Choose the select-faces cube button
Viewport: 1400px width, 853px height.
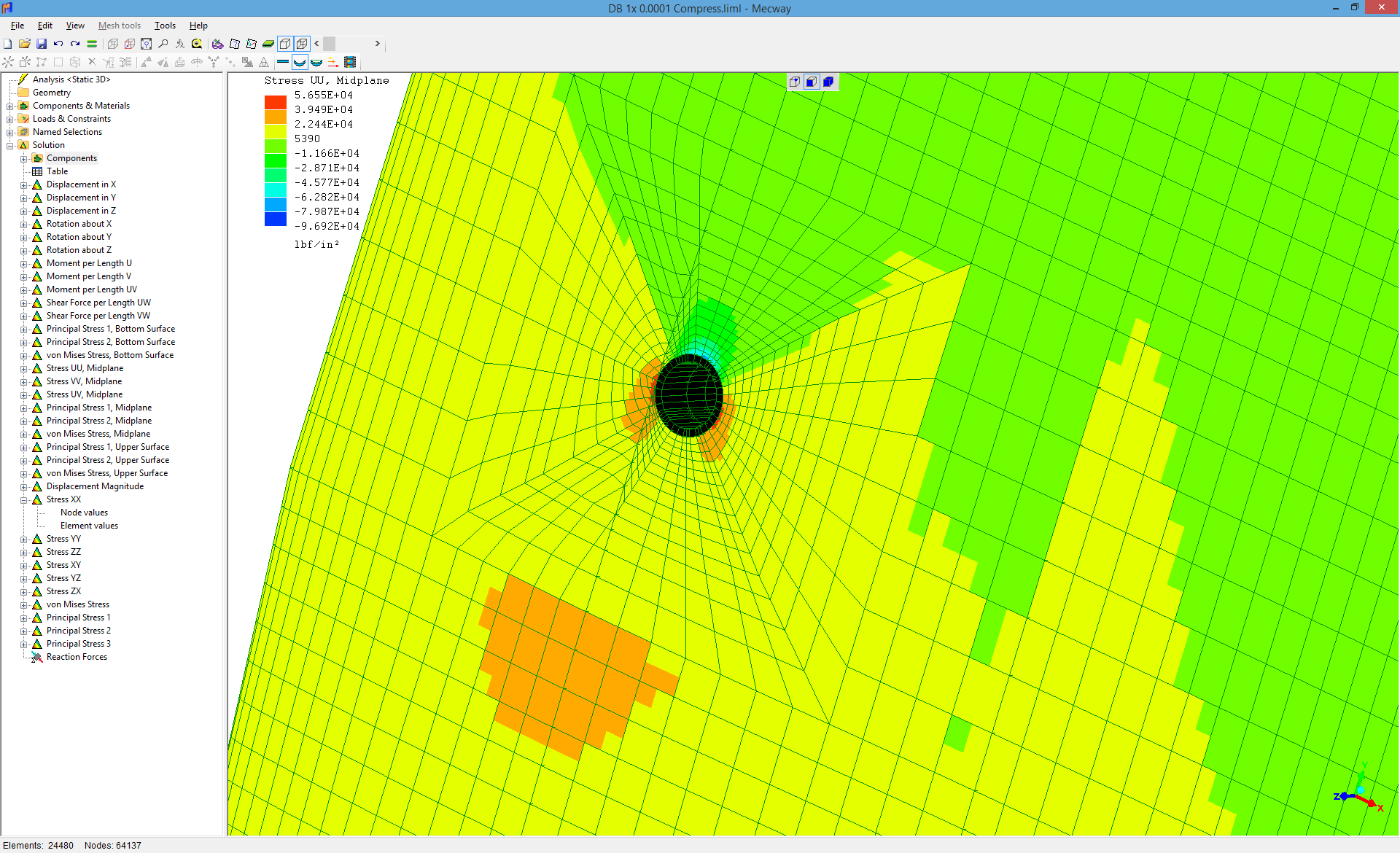pyautogui.click(x=812, y=82)
